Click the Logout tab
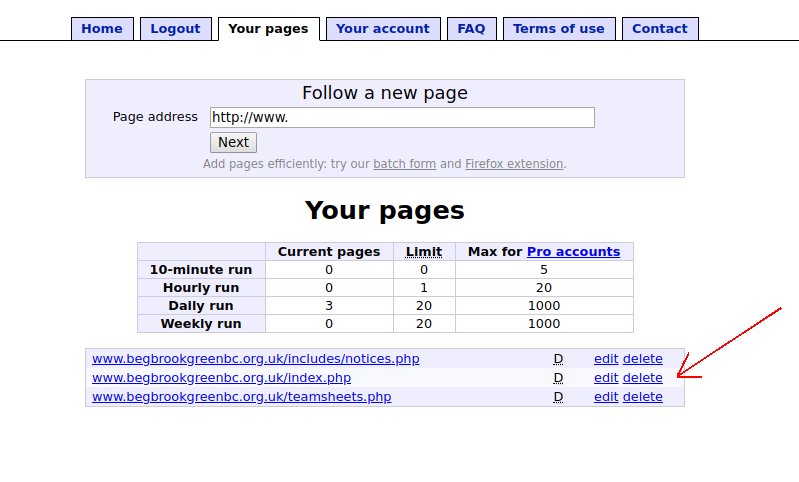799x482 pixels. pyautogui.click(x=175, y=29)
